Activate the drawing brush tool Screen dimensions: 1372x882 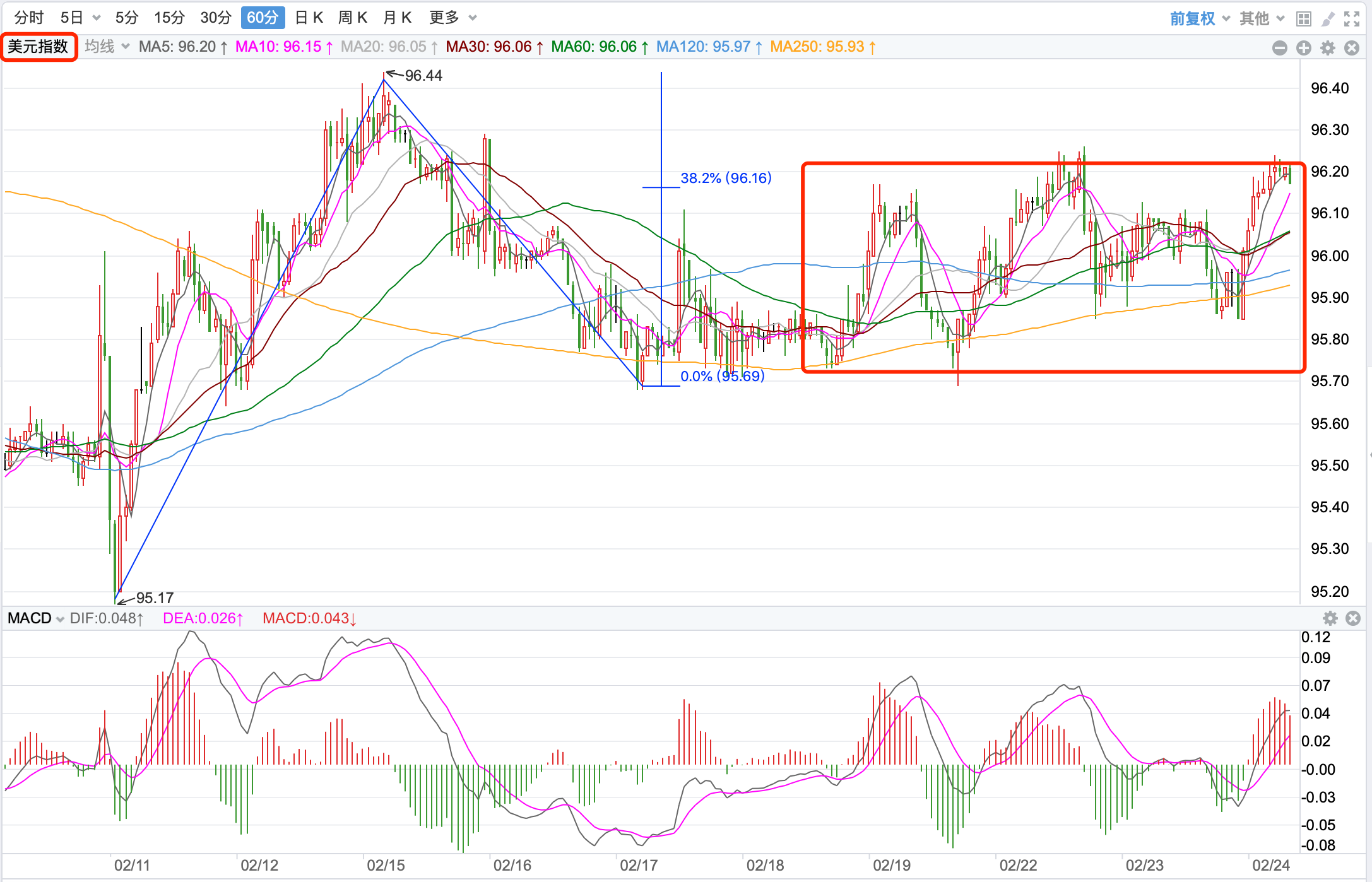(x=1328, y=19)
